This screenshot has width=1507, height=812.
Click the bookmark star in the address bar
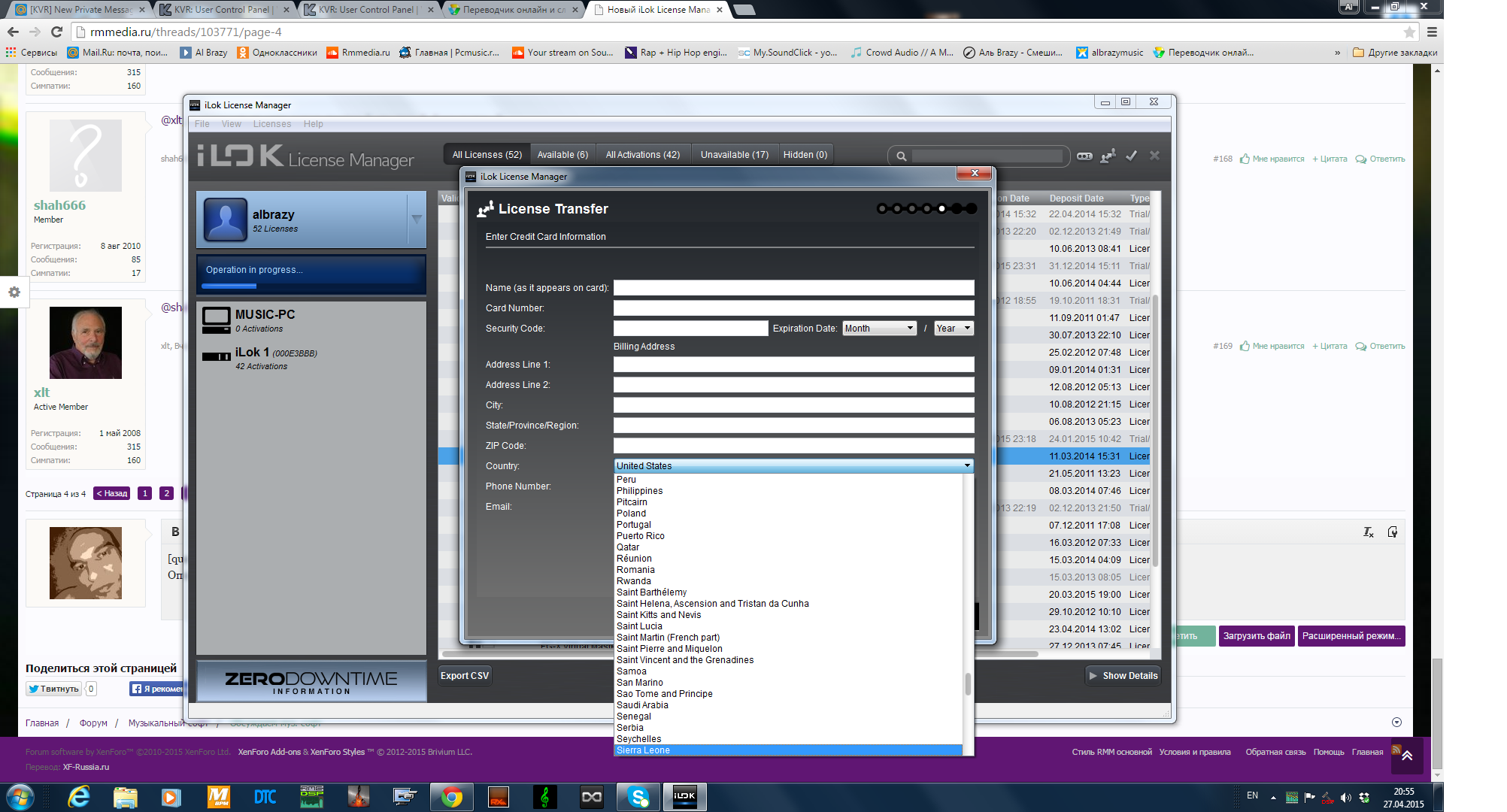[1409, 32]
